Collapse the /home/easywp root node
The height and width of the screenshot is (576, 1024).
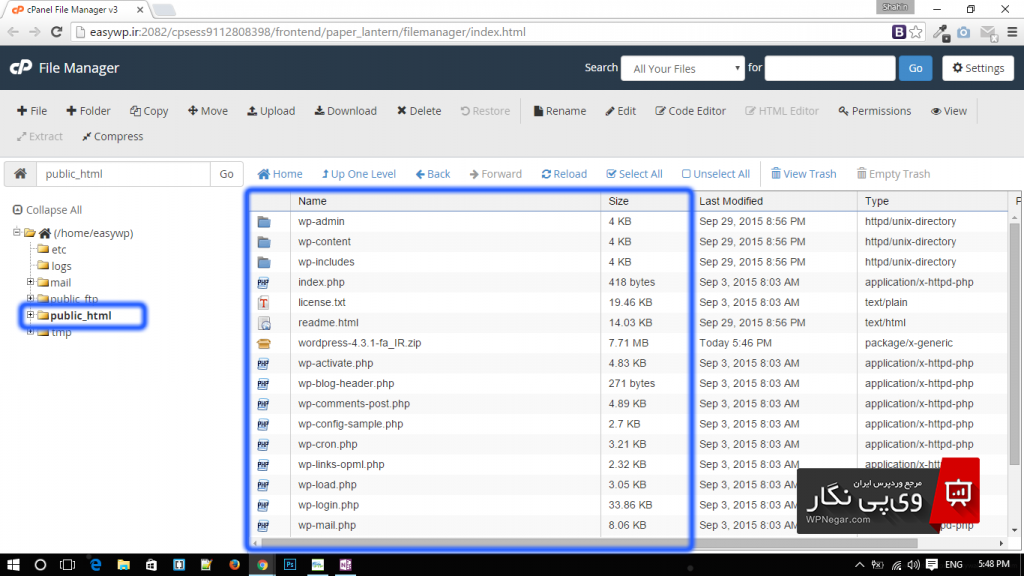click(x=17, y=232)
